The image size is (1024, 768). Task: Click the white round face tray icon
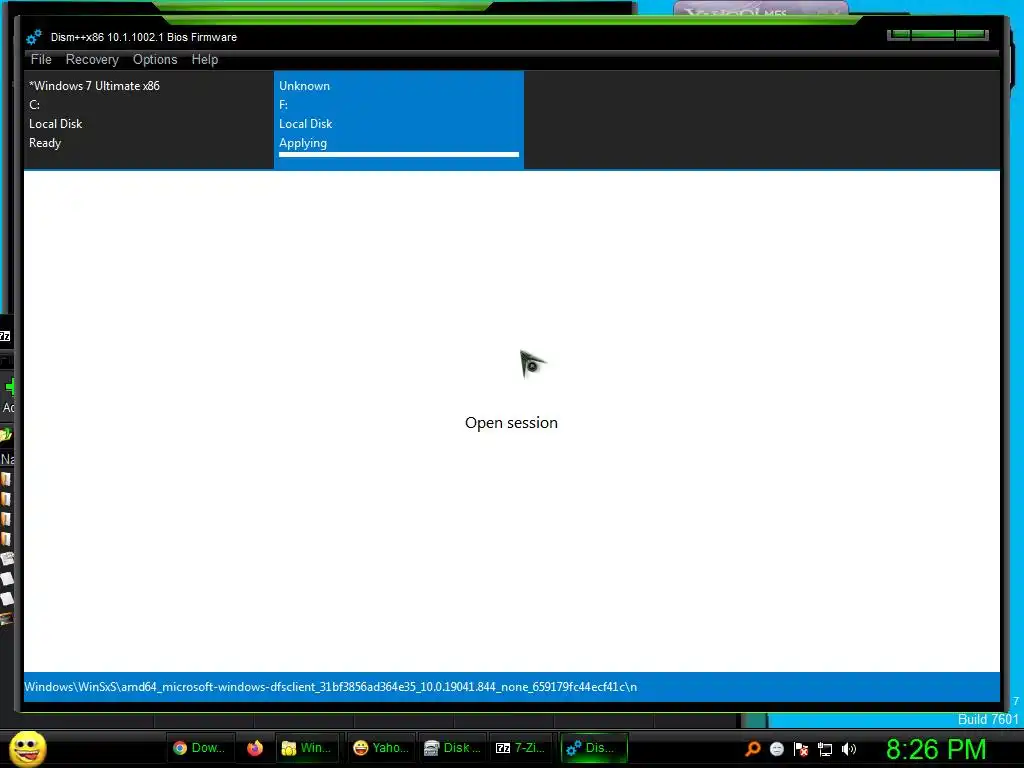coord(776,749)
